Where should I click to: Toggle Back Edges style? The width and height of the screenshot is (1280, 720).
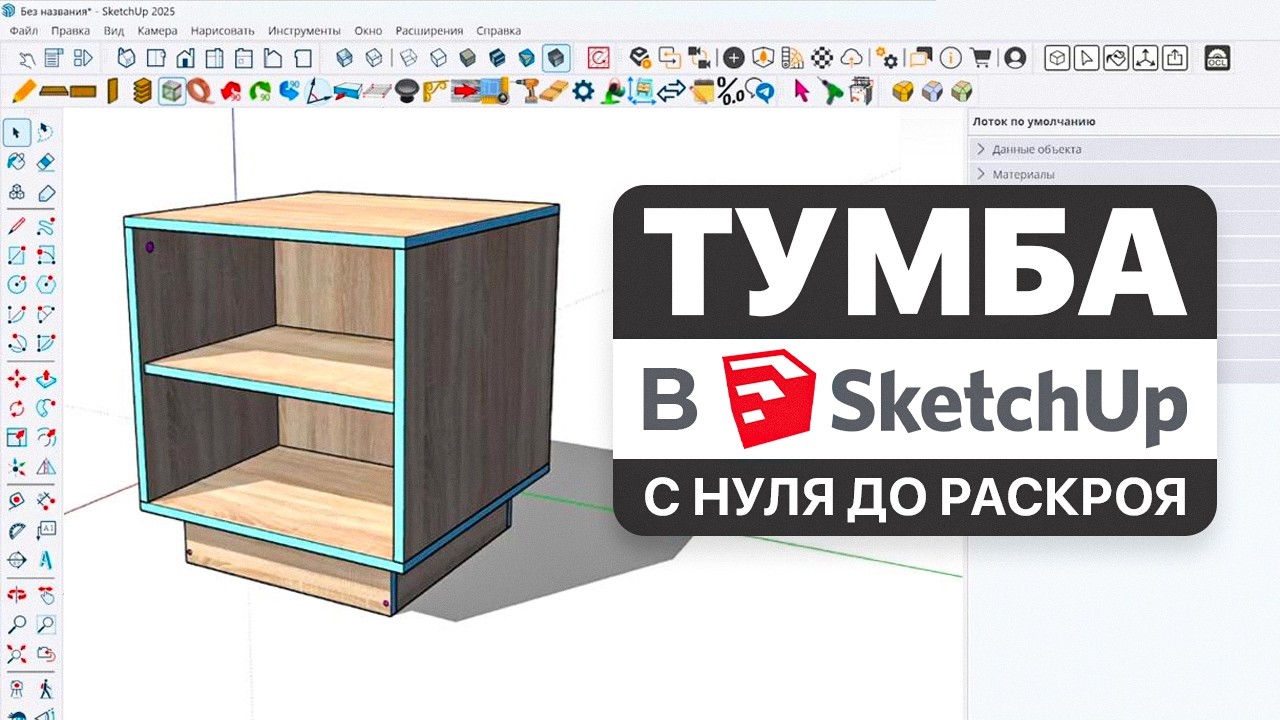(373, 58)
